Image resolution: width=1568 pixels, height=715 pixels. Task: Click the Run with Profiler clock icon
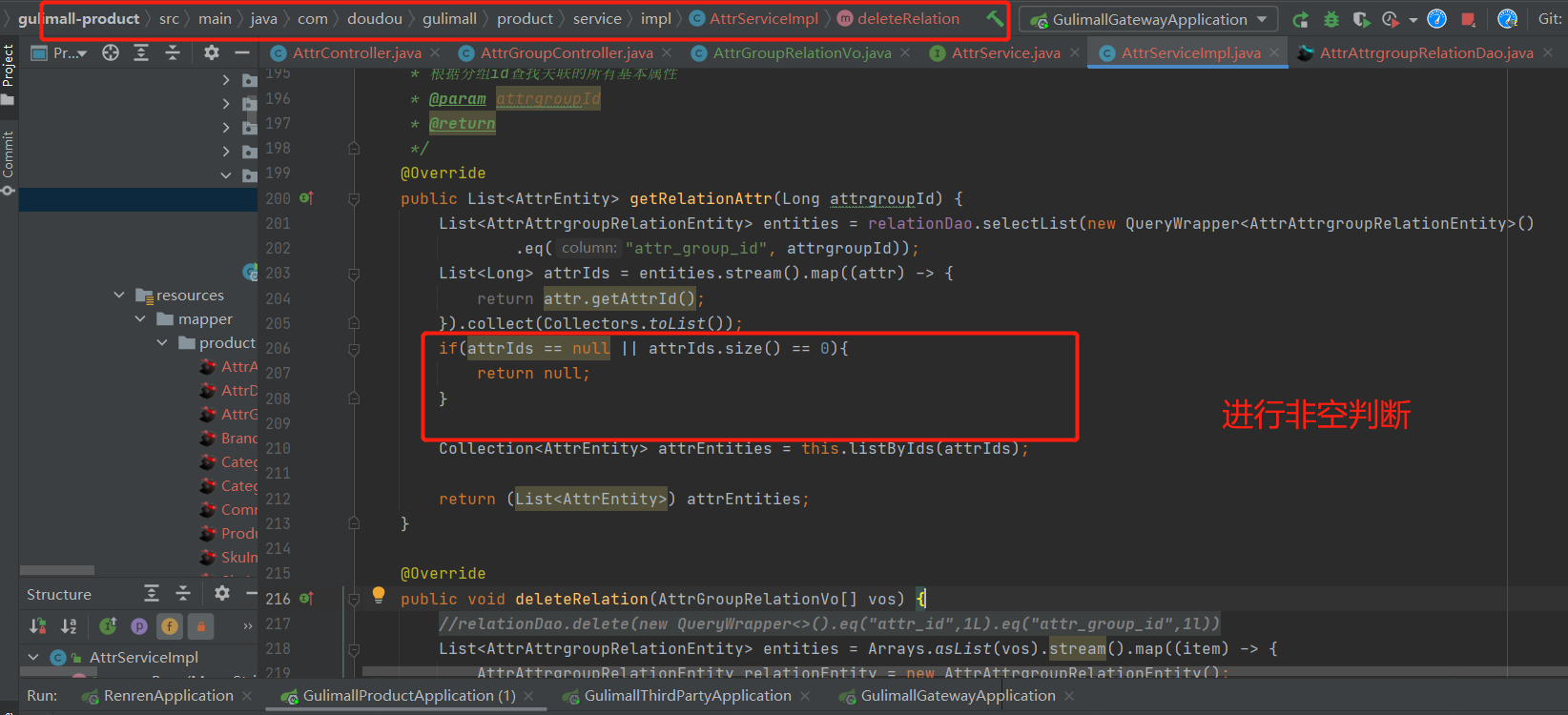click(x=1392, y=19)
